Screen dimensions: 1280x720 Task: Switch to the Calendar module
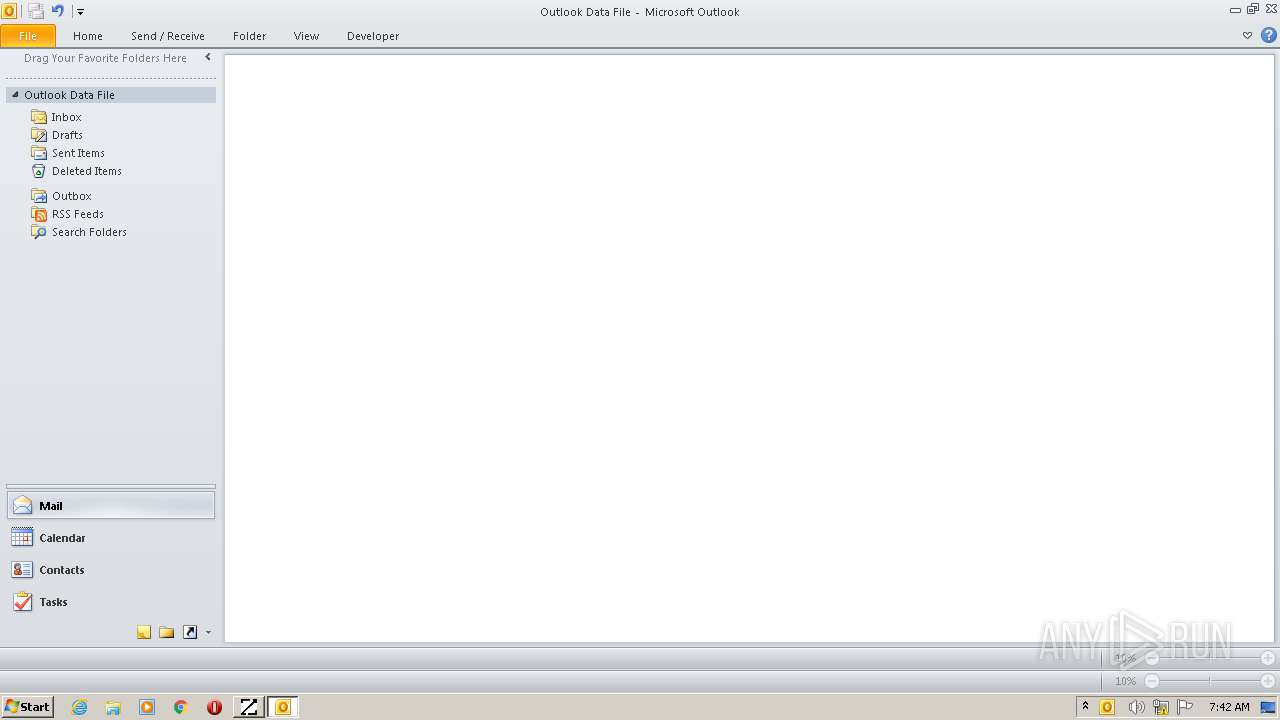[x=111, y=538]
